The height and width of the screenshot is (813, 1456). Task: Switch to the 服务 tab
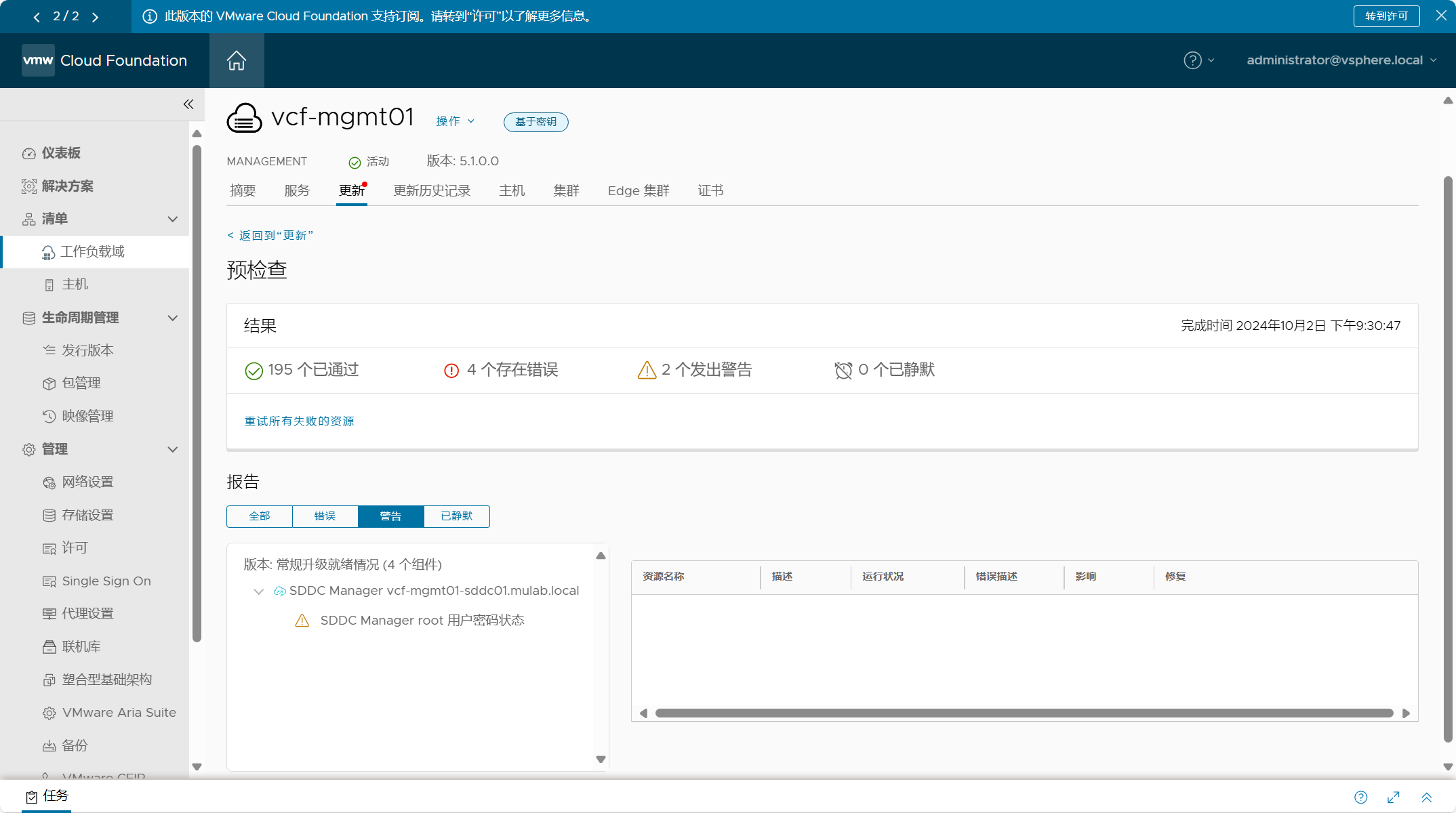297,190
